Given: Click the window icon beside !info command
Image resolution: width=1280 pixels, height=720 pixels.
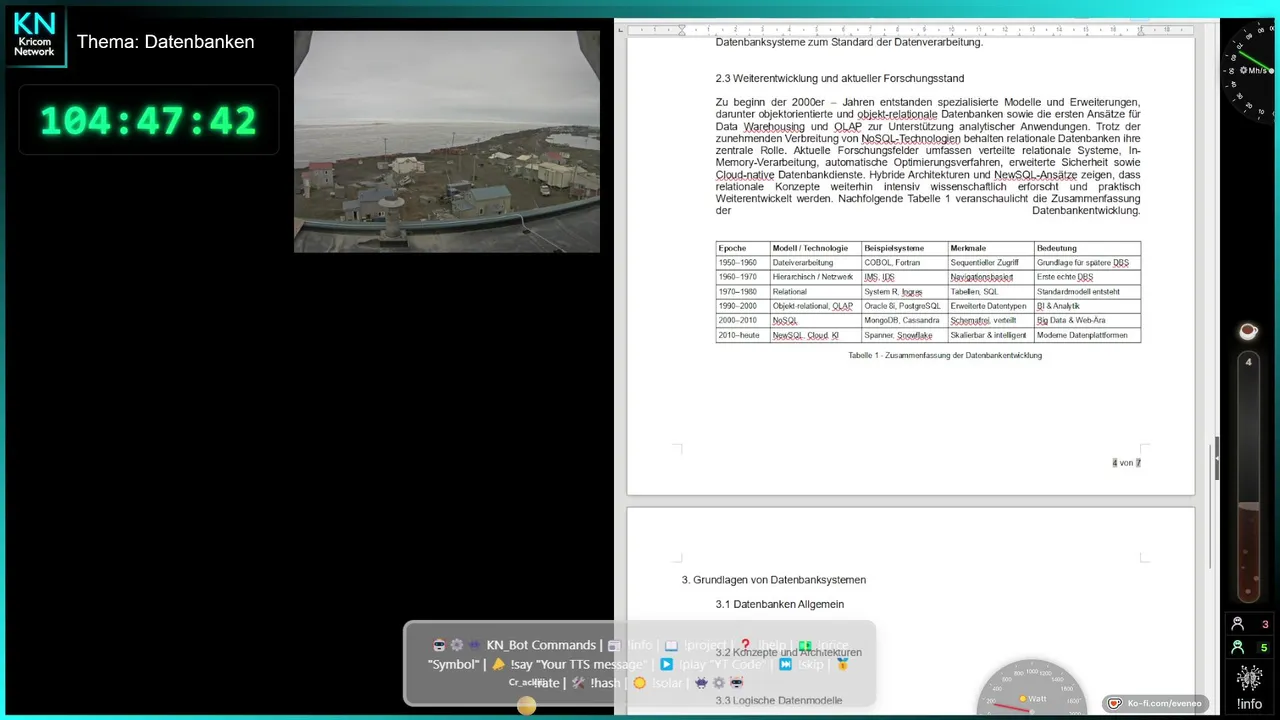Looking at the screenshot, I should click(x=614, y=646).
